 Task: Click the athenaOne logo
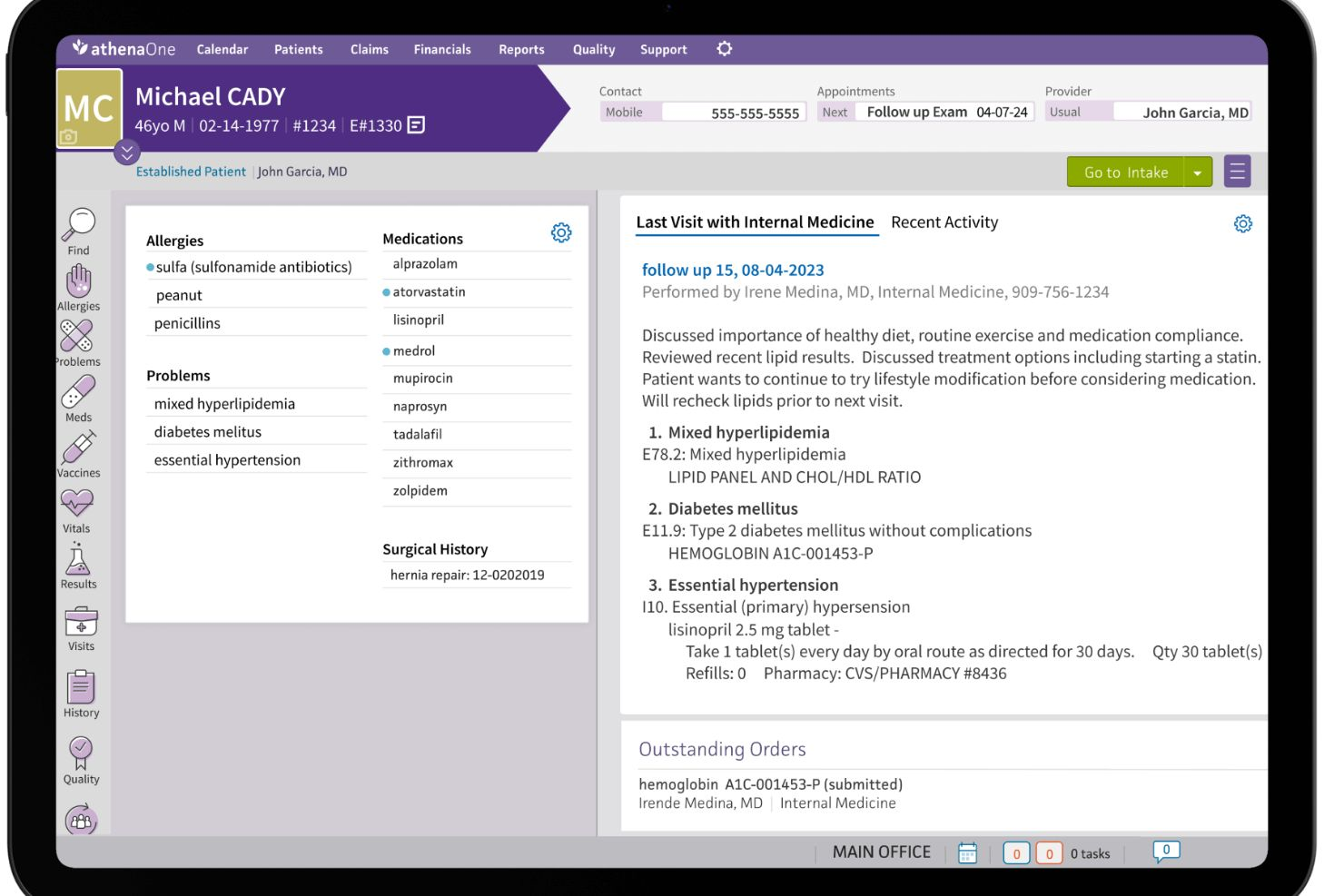coord(124,49)
